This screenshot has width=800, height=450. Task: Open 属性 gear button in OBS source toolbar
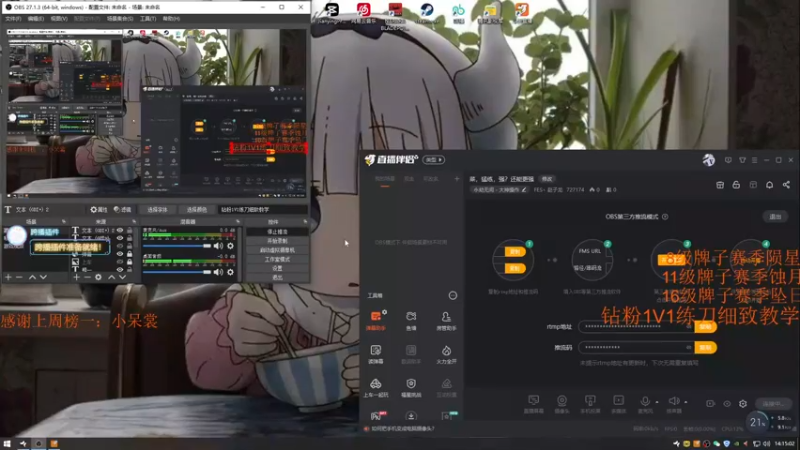coord(99,210)
